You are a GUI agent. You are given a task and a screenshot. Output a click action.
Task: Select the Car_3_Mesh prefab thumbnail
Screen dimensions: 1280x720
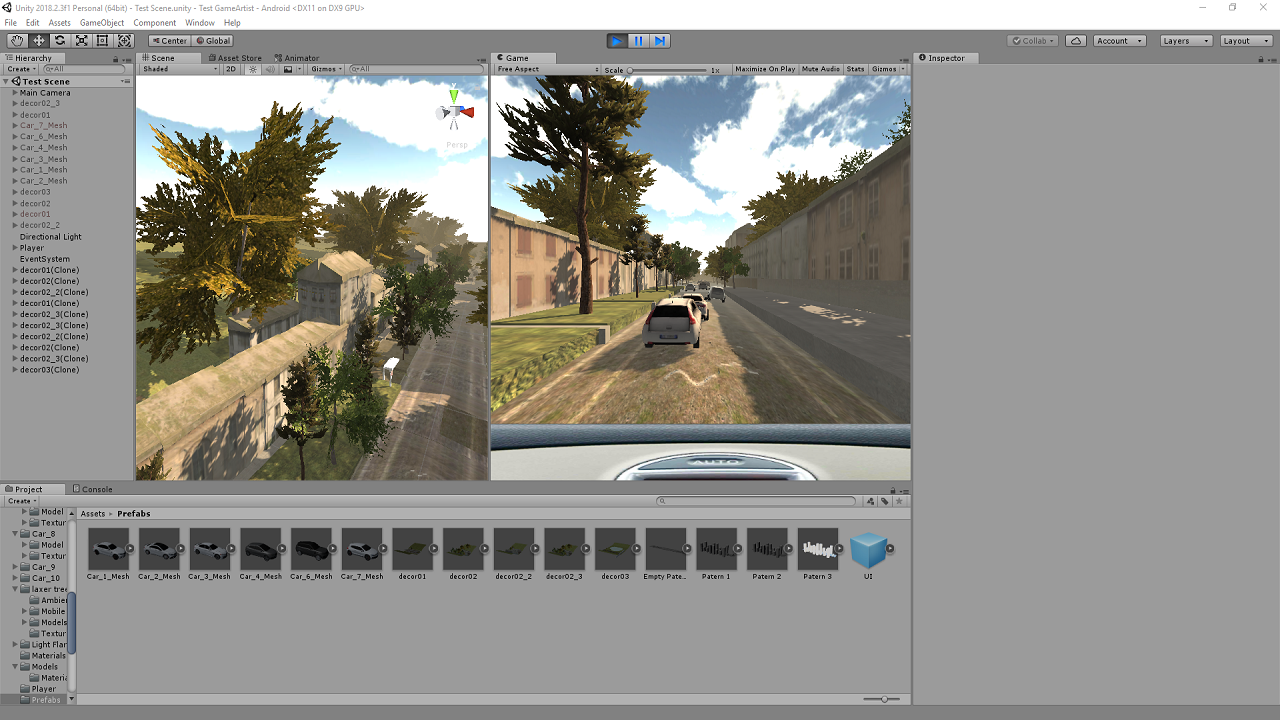click(209, 549)
